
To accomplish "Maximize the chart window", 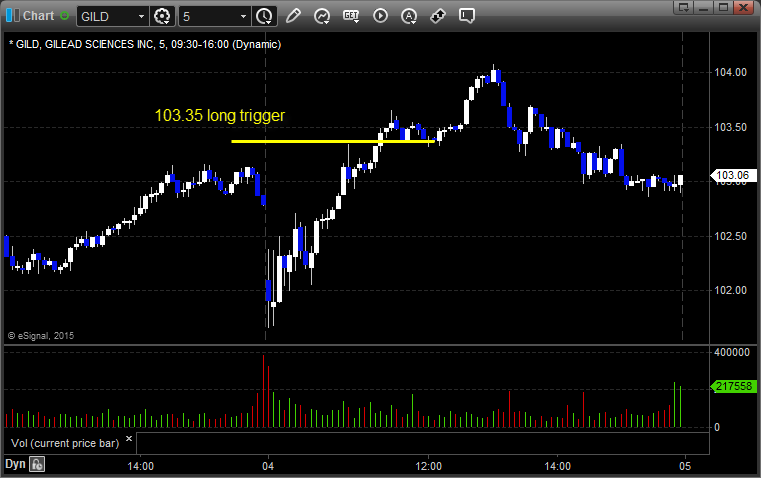I will click(724, 7).
